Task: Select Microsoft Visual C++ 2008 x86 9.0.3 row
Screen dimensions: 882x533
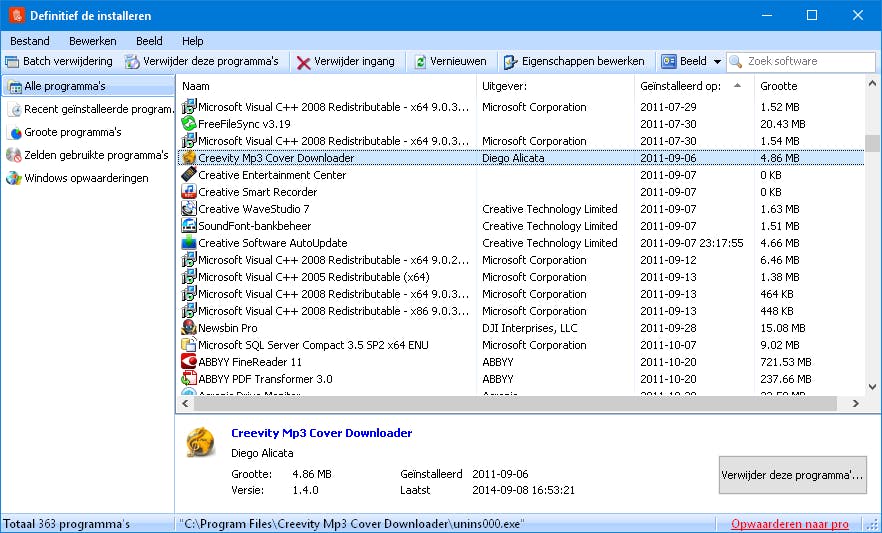Action: [521, 311]
